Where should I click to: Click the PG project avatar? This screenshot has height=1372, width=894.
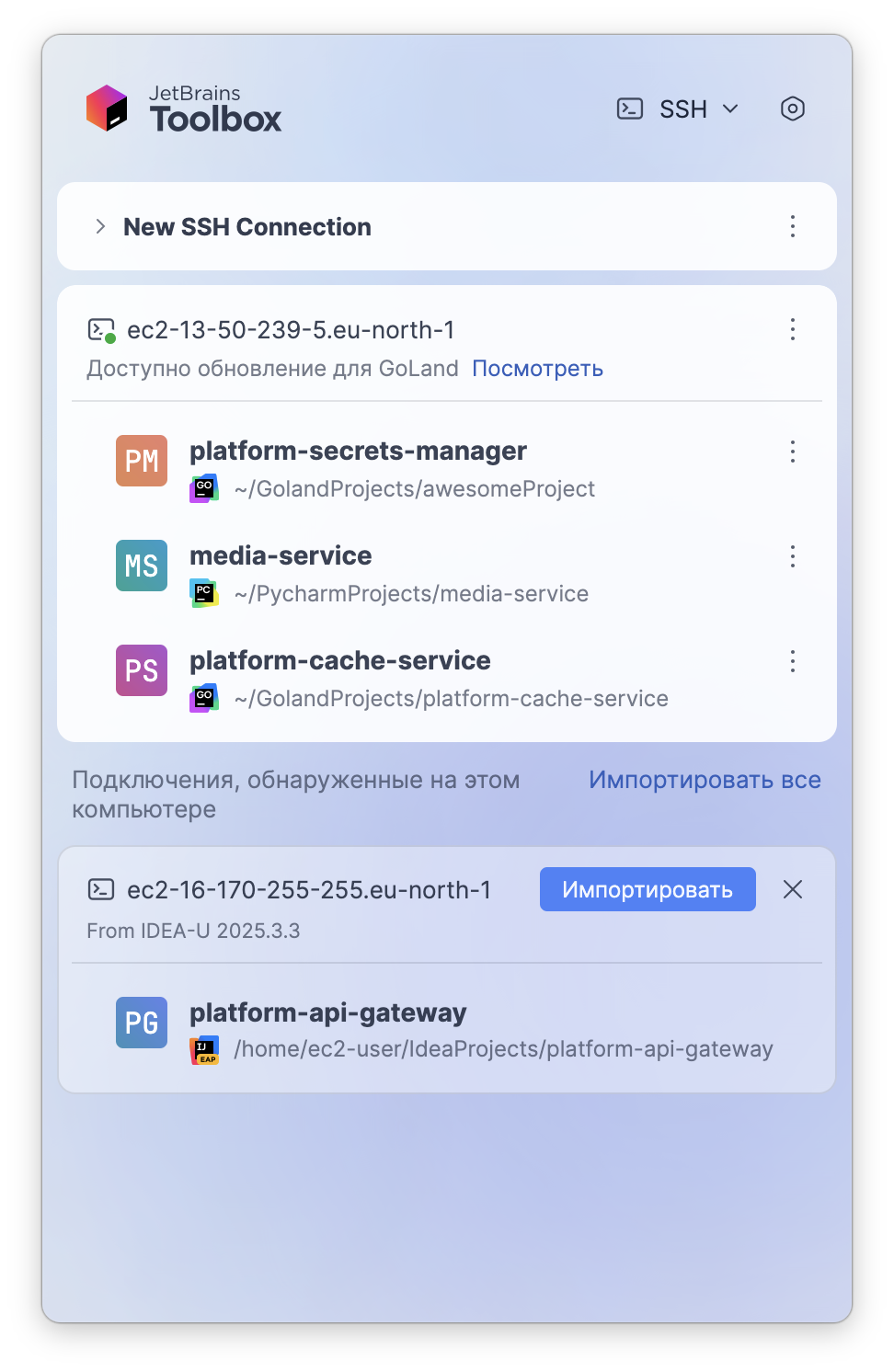click(x=142, y=1023)
